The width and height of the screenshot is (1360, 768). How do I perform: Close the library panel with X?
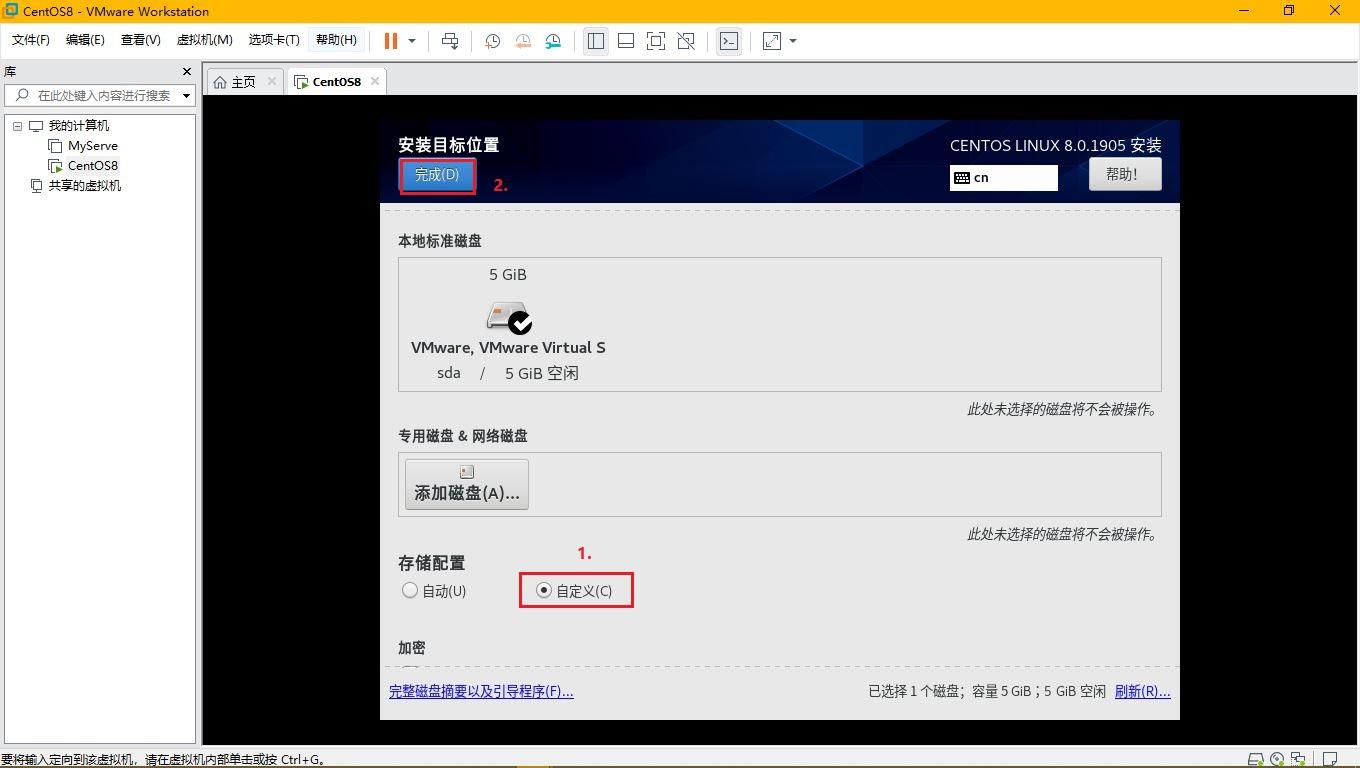[186, 71]
